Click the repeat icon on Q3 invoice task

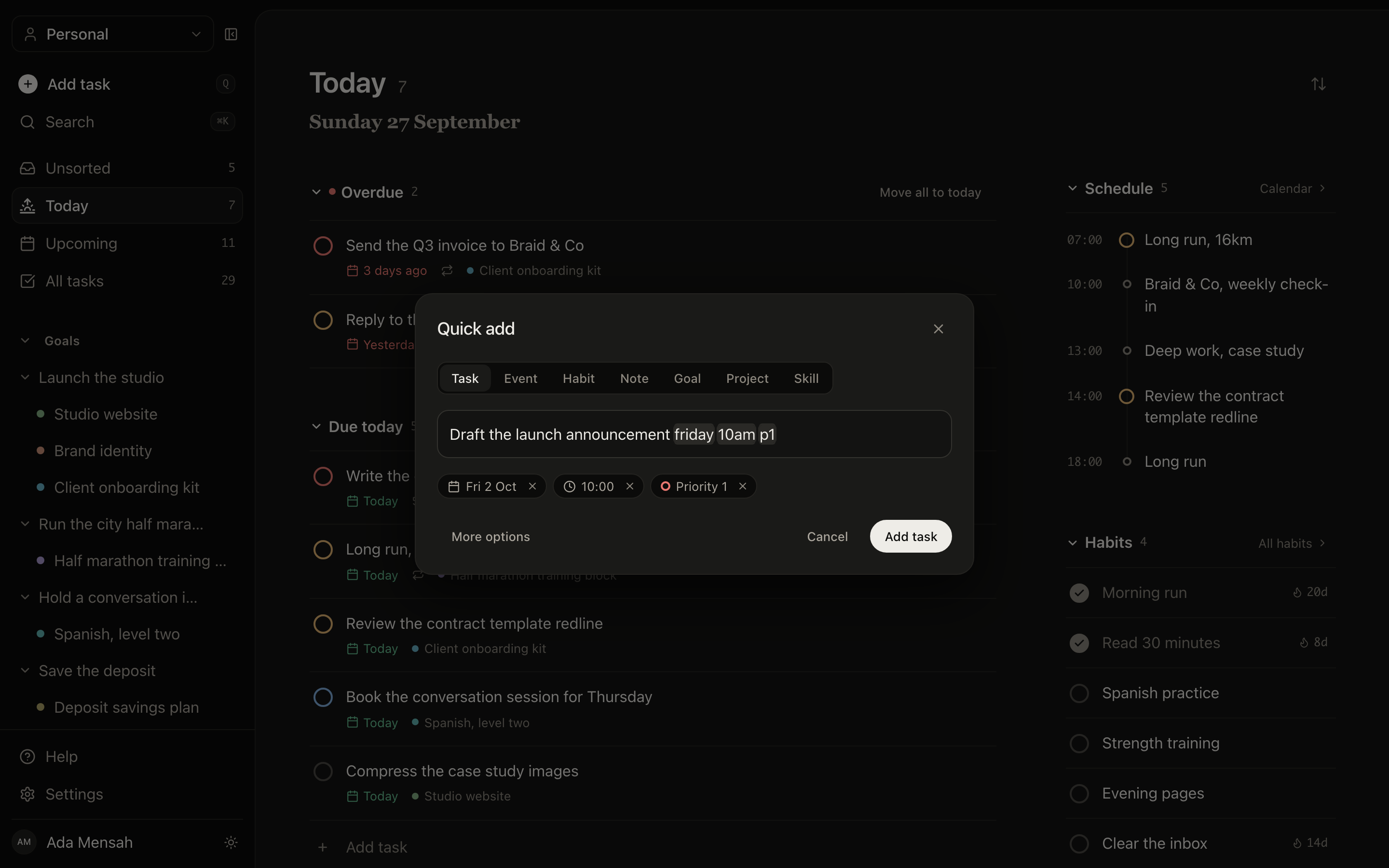[447, 271]
